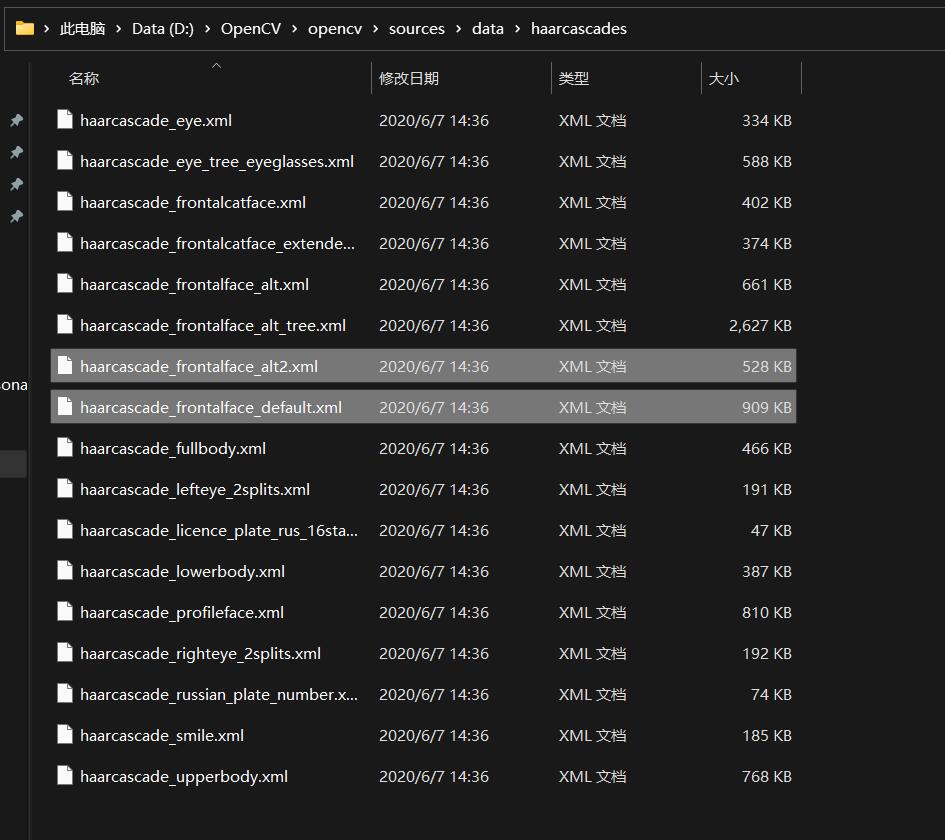This screenshot has width=945, height=840.
Task: Select haarcascade_righteye_2splits.xml file name
Action: point(200,653)
